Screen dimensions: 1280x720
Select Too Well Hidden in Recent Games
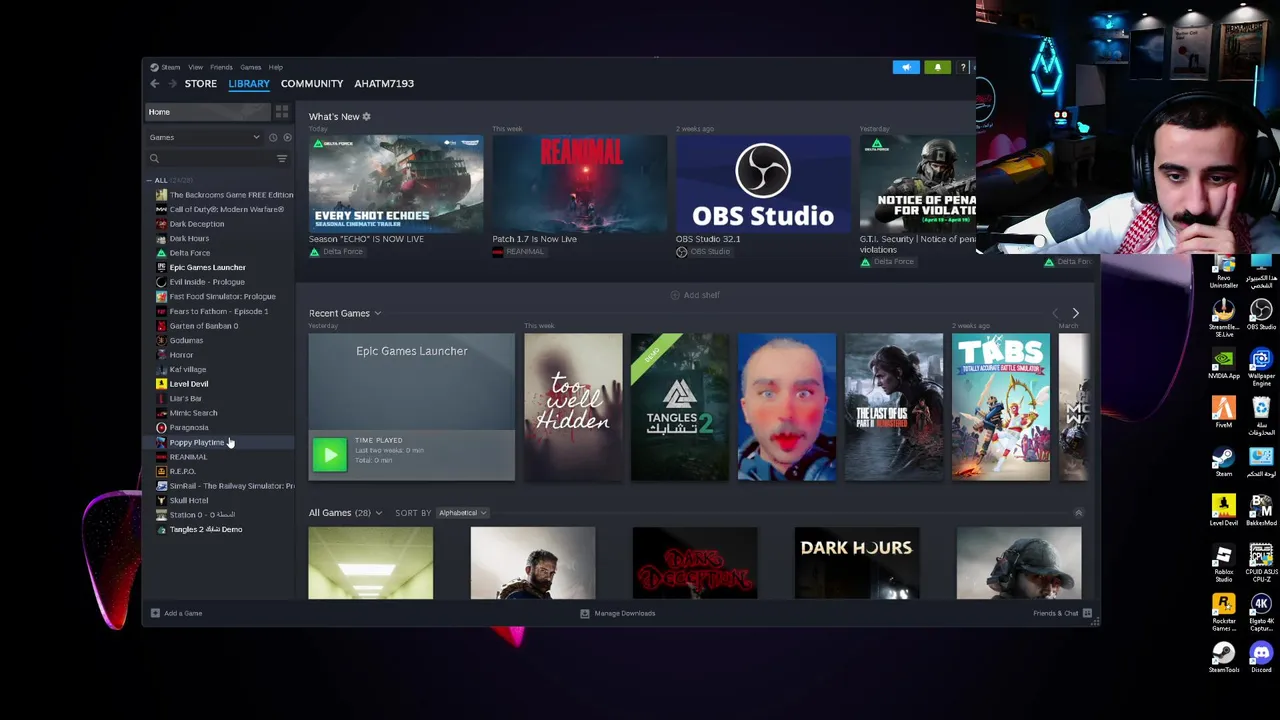tap(573, 407)
